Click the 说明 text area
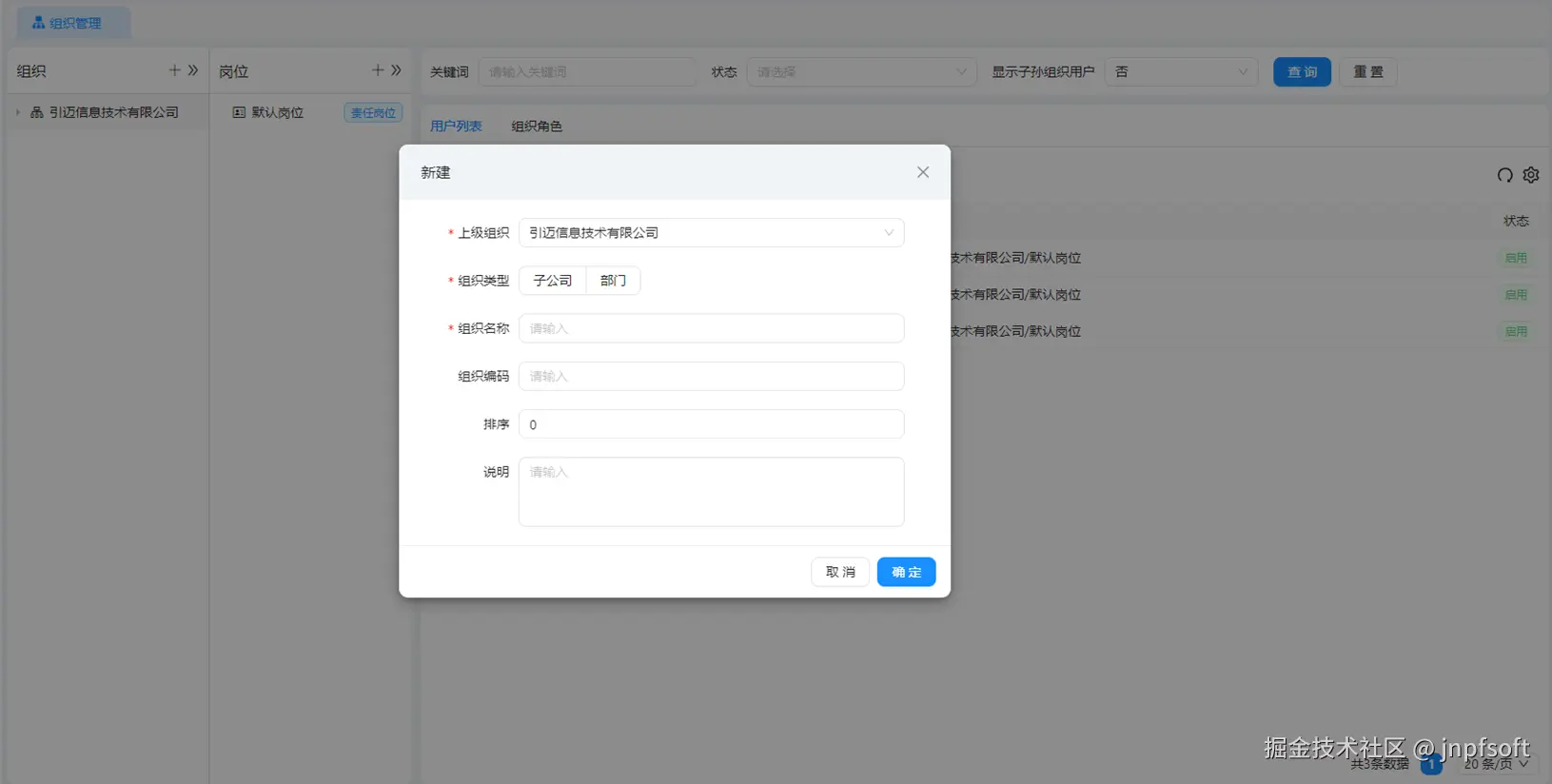The image size is (1552, 784). pos(711,492)
